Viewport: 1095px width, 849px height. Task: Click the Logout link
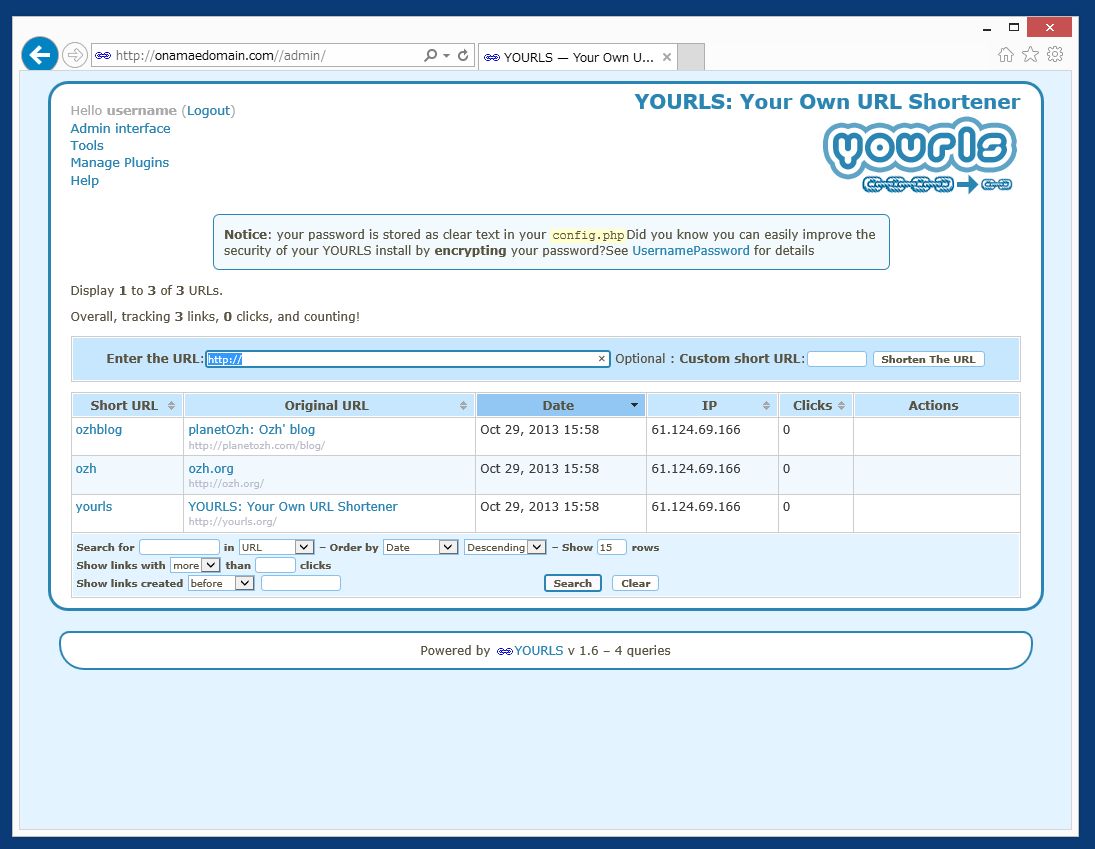[208, 110]
